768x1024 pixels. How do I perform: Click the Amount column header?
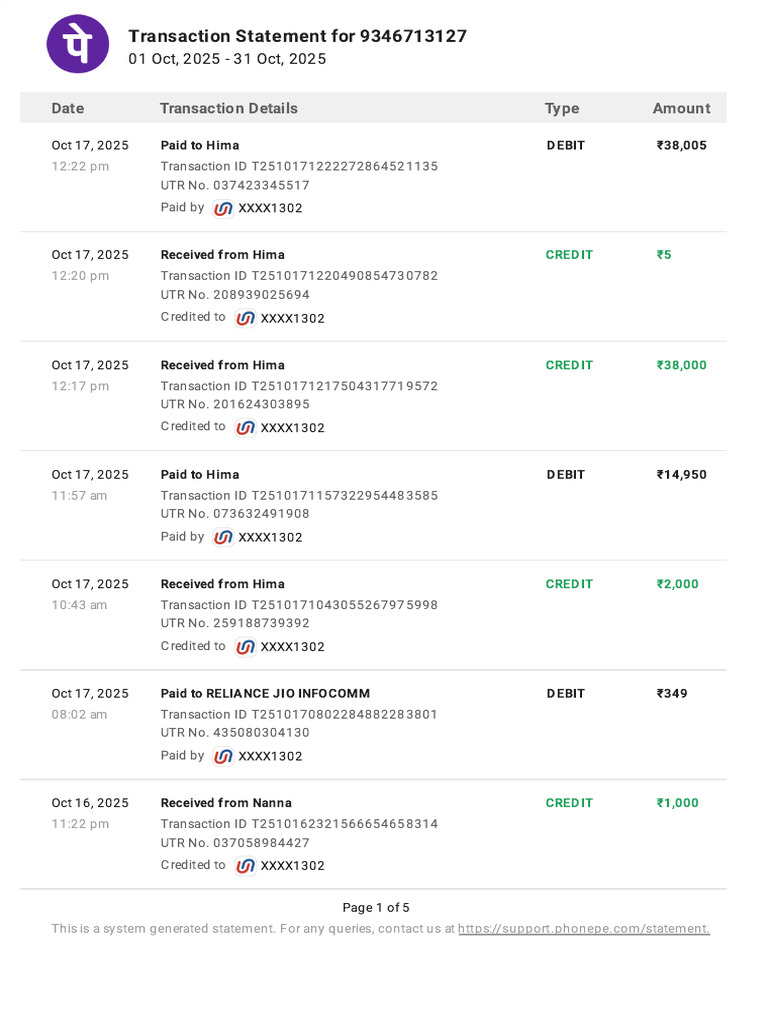click(681, 108)
